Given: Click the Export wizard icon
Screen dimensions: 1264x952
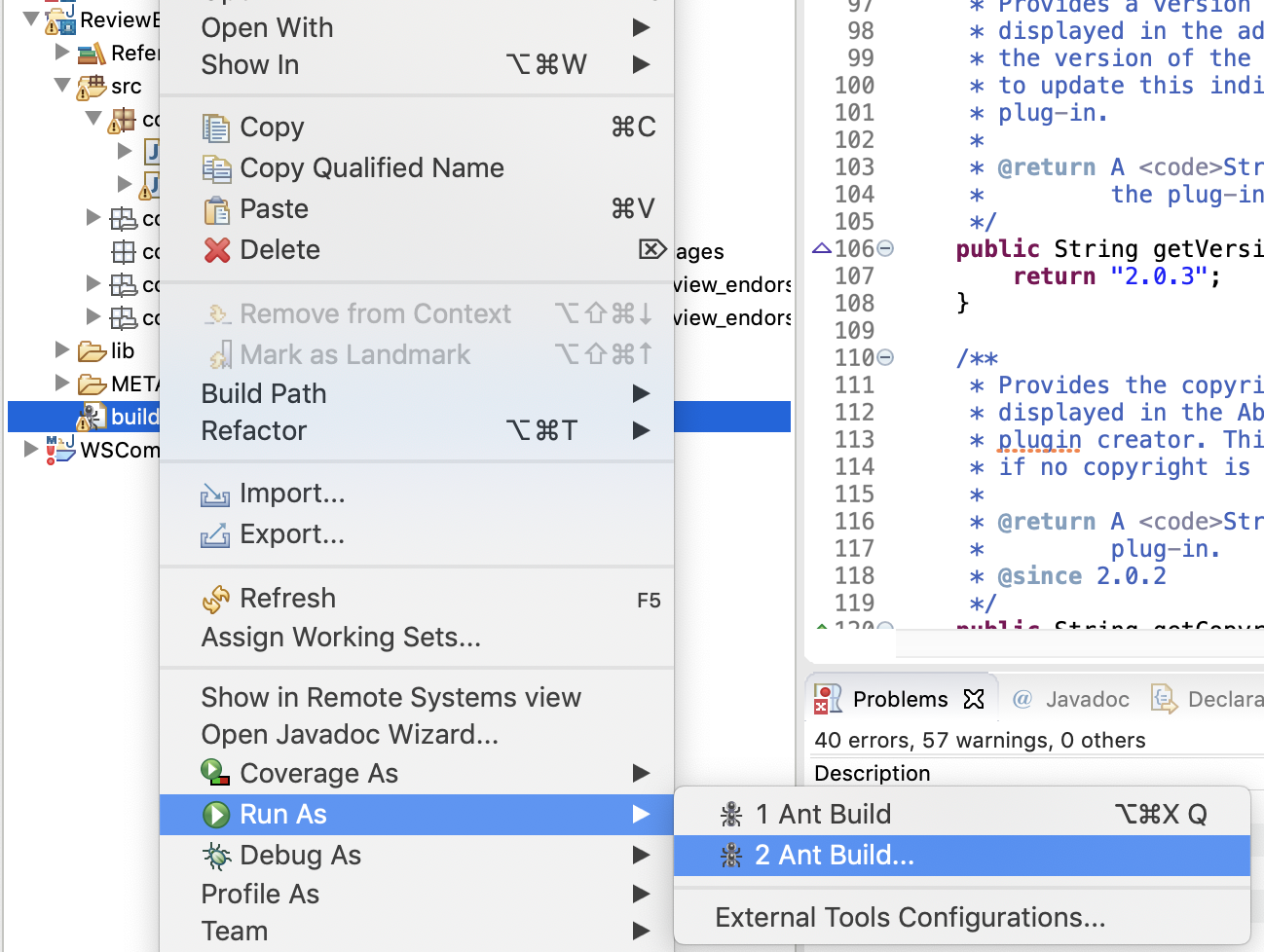Looking at the screenshot, I should click(x=217, y=533).
